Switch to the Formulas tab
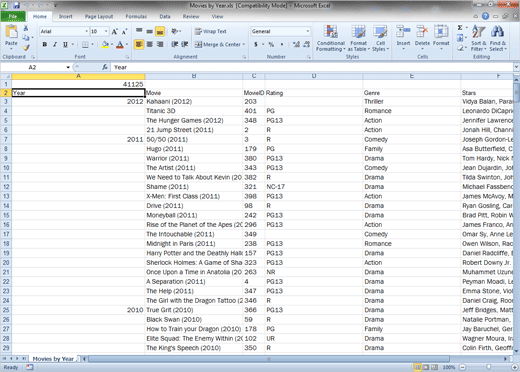This screenshot has width=520, height=372. [x=136, y=16]
